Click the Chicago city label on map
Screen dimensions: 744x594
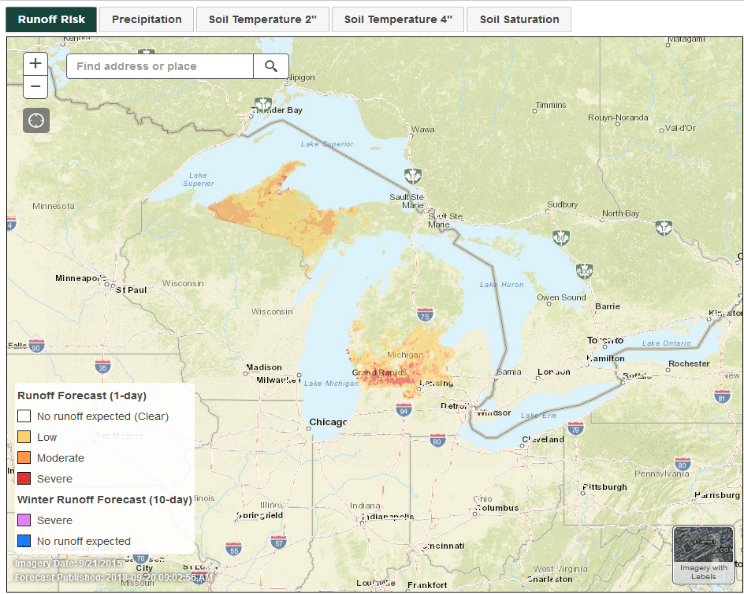pos(327,422)
